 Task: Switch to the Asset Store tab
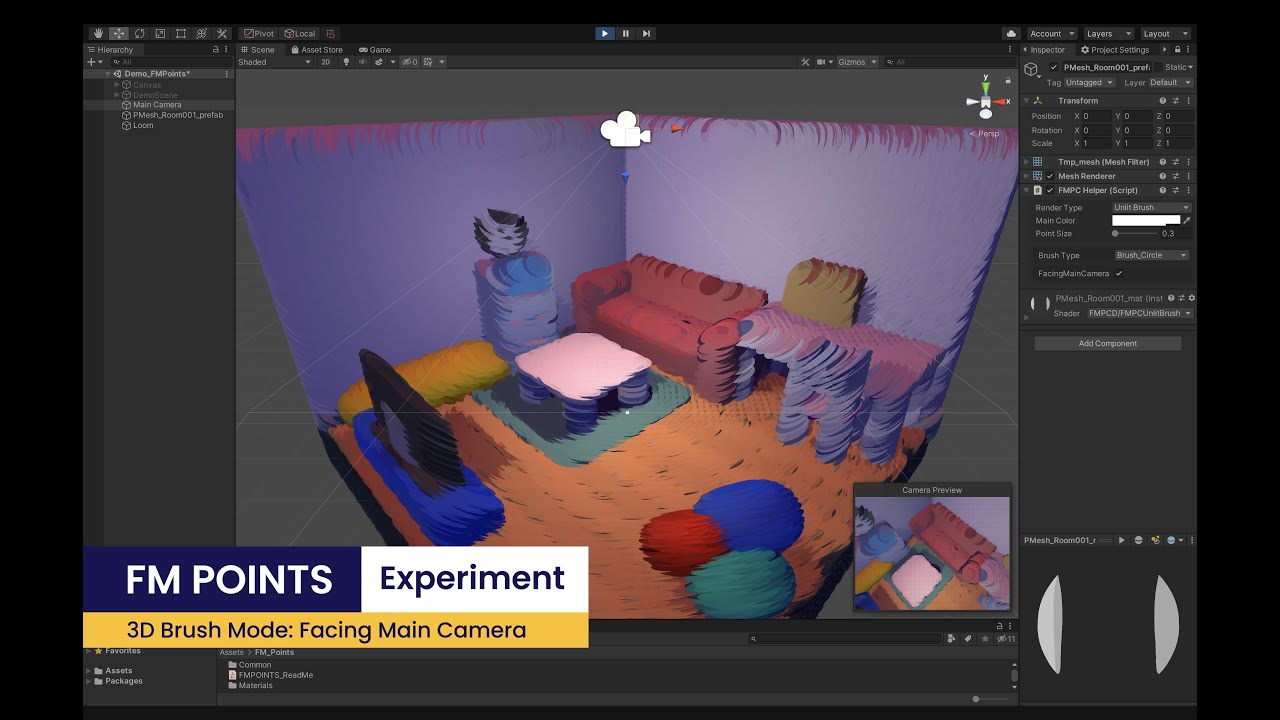click(316, 49)
